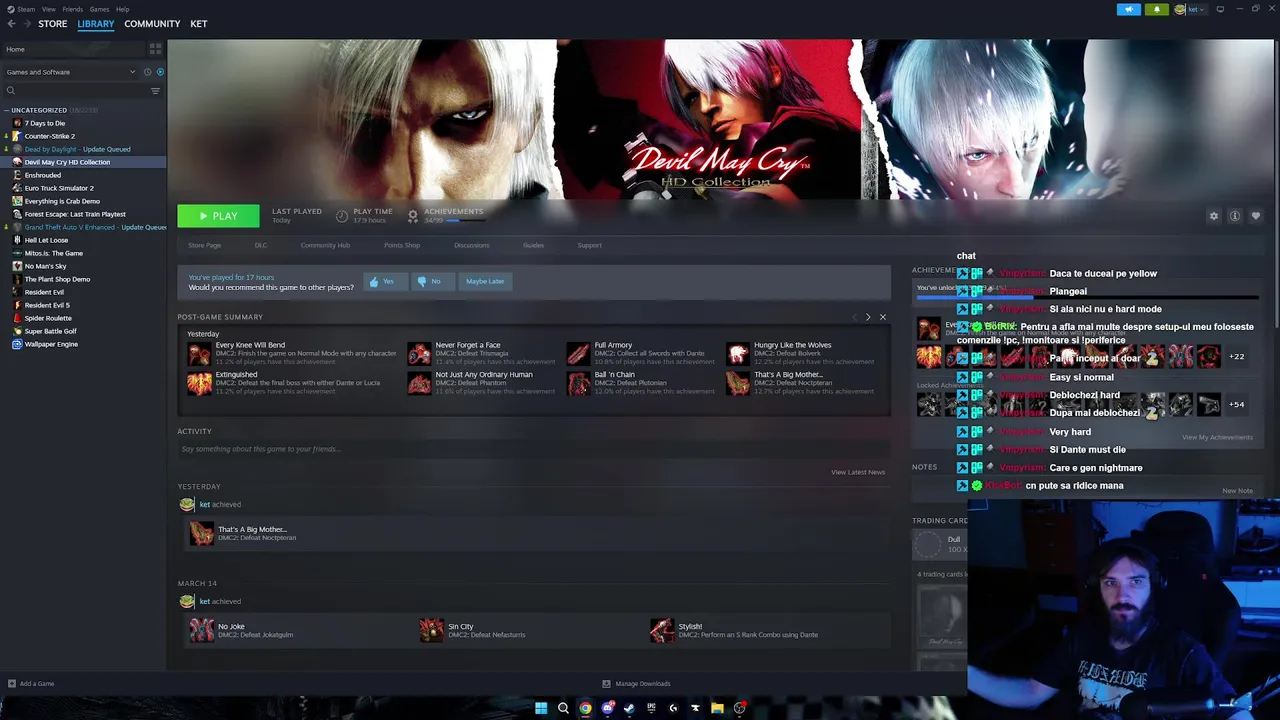Image resolution: width=1280 pixels, height=720 pixels.
Task: Toggle sort by recent activity clock icon
Action: tap(147, 72)
